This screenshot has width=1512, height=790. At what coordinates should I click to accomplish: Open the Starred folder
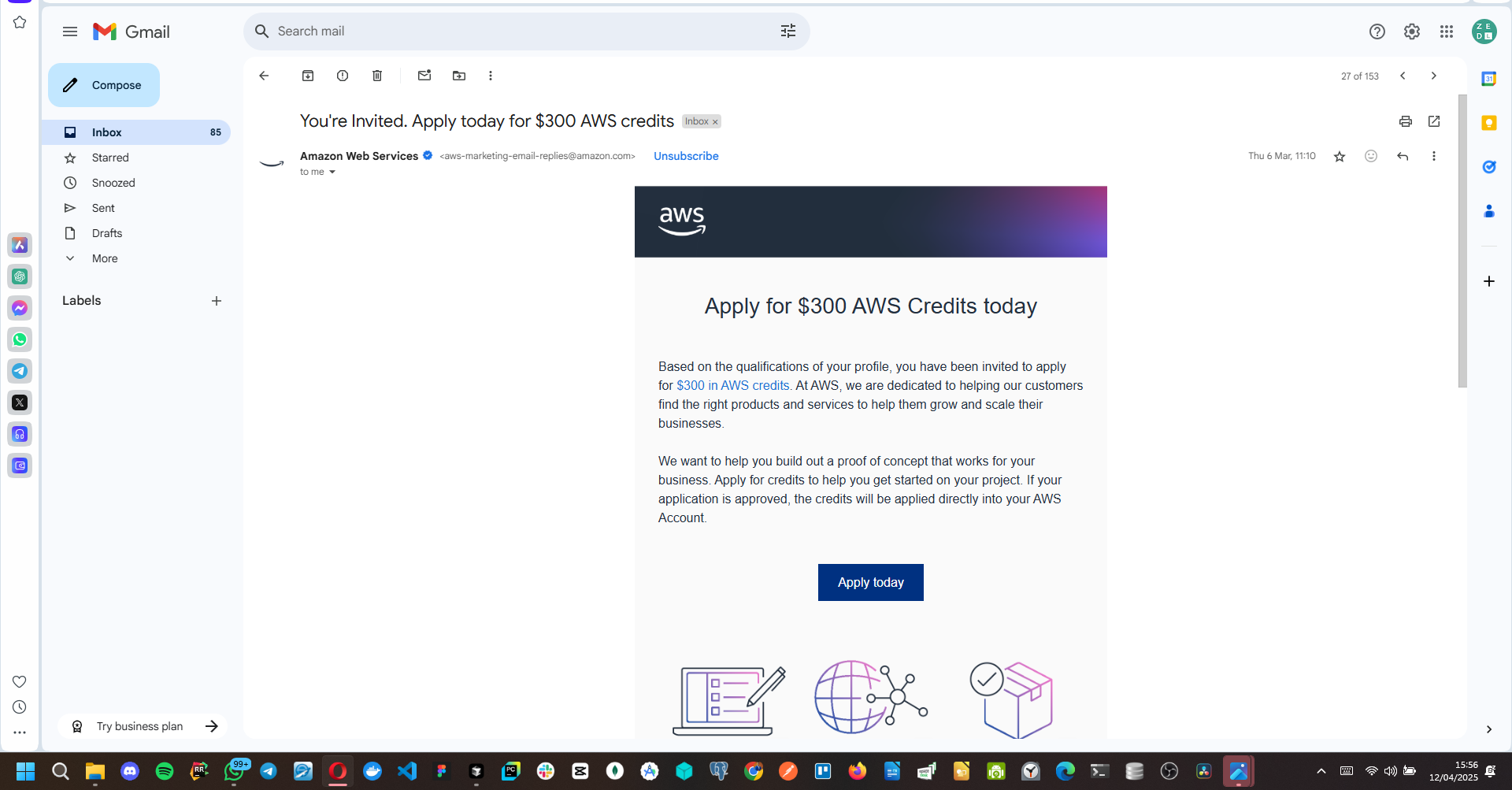click(x=110, y=158)
